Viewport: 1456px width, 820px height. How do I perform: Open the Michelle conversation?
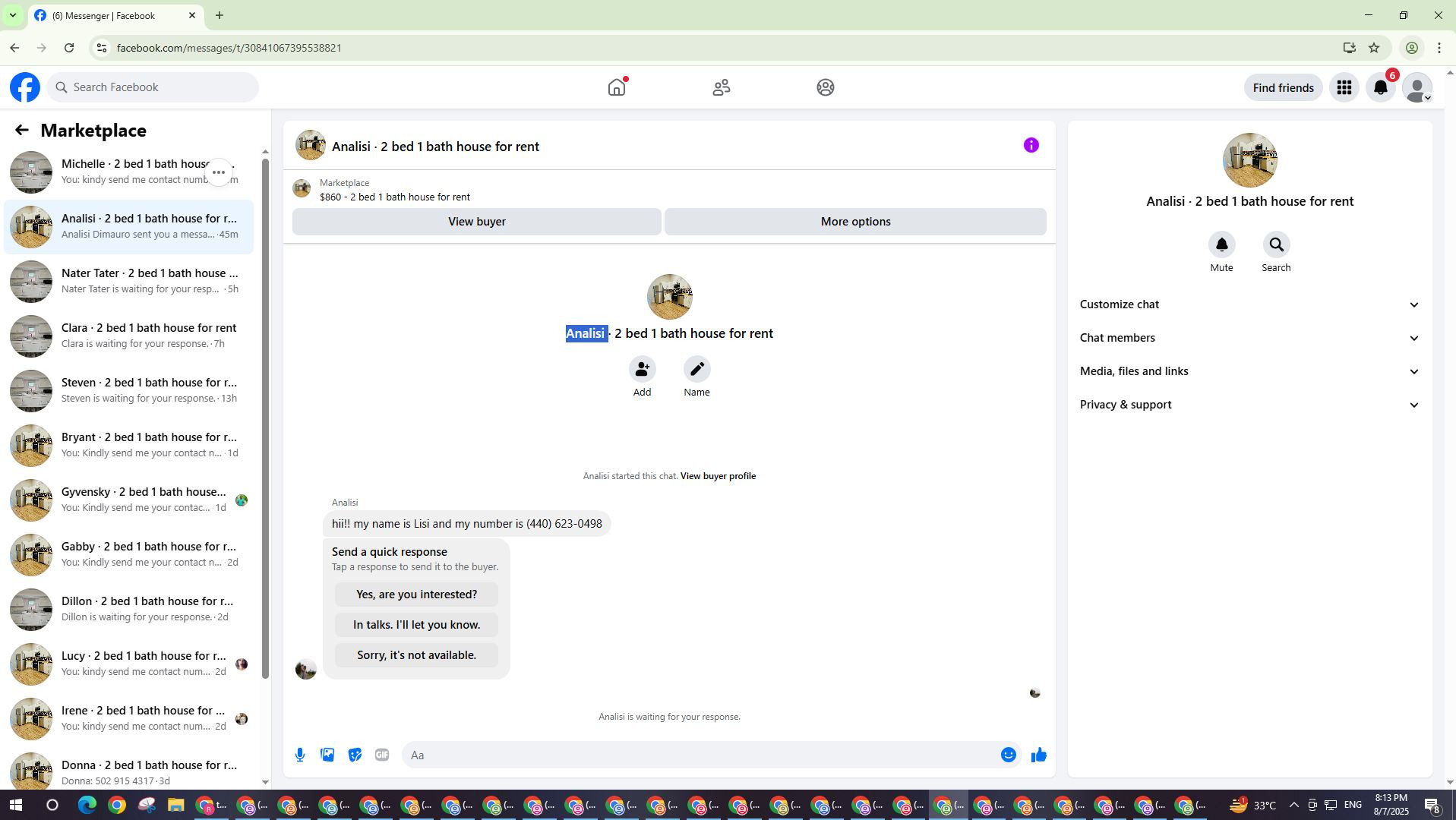click(129, 172)
